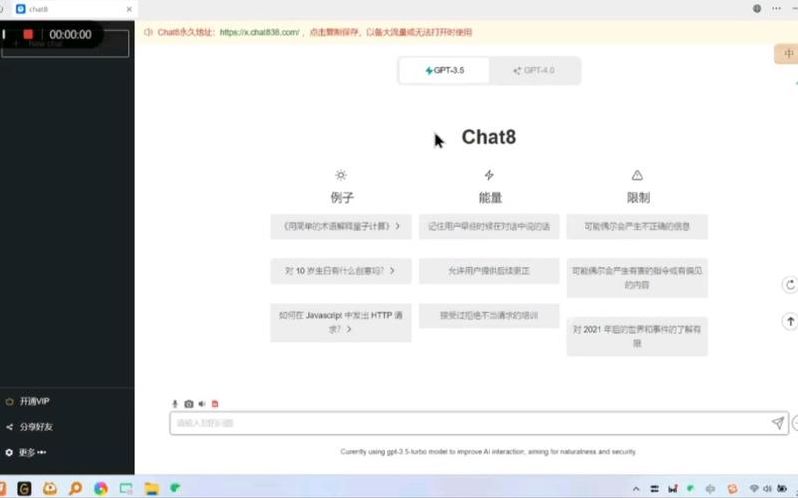This screenshot has width=798, height=498.
Task: Click the camera icon above the input box
Action: point(189,404)
